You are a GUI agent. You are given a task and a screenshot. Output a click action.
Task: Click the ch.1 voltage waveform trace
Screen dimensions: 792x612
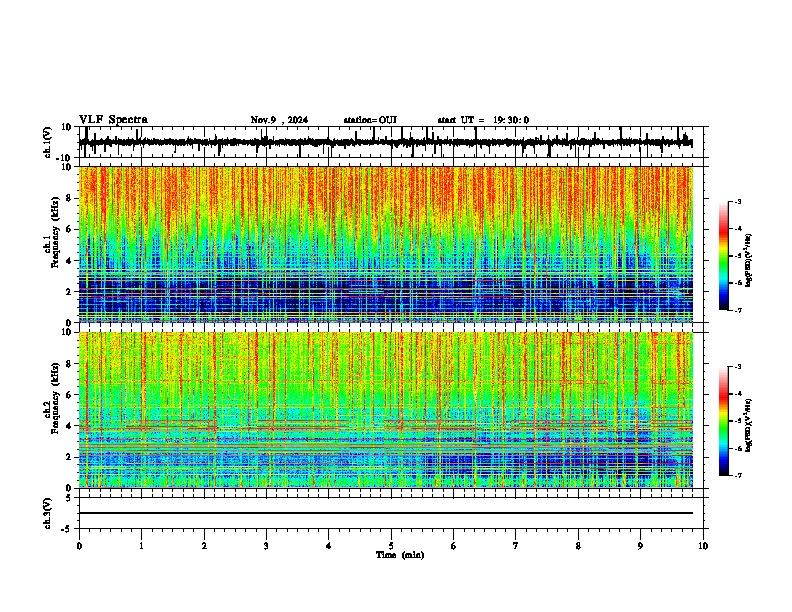coord(385,142)
